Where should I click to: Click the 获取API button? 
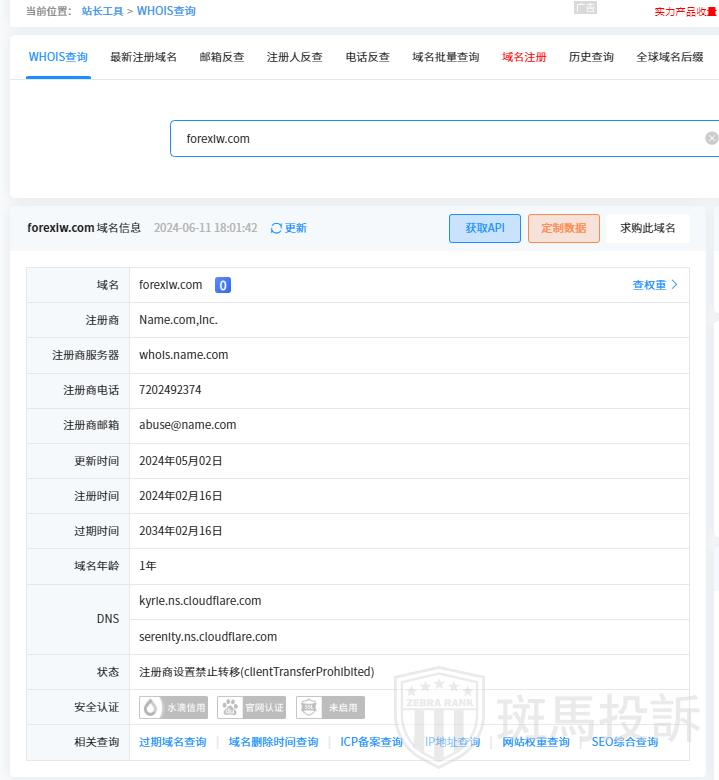click(485, 228)
